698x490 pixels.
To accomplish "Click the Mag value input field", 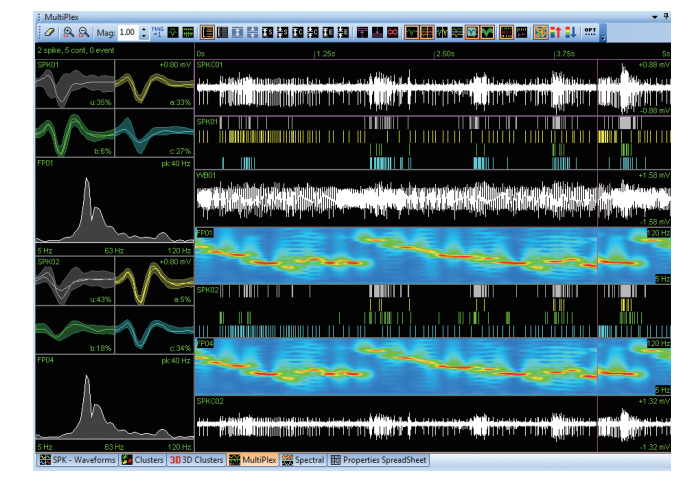I will point(129,32).
